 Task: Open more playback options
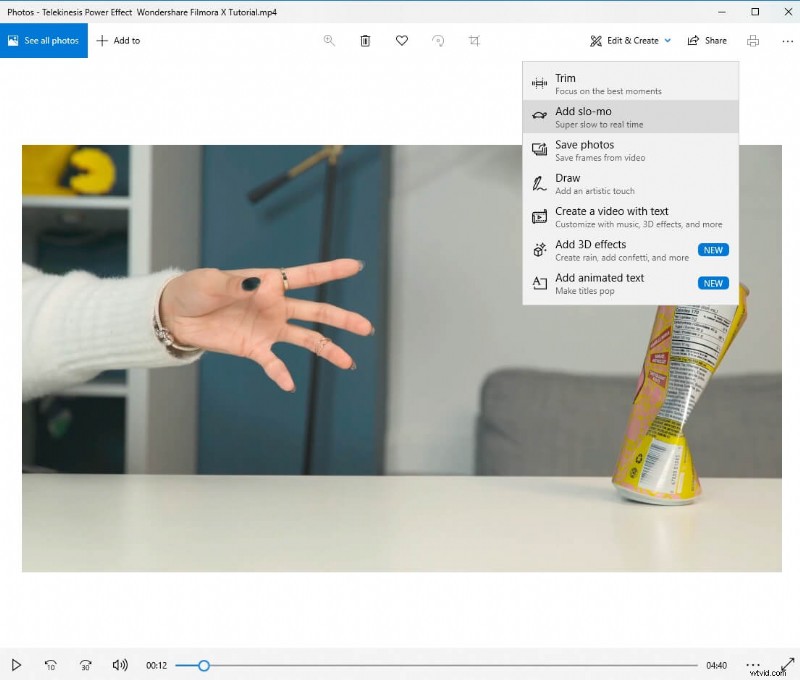(753, 664)
